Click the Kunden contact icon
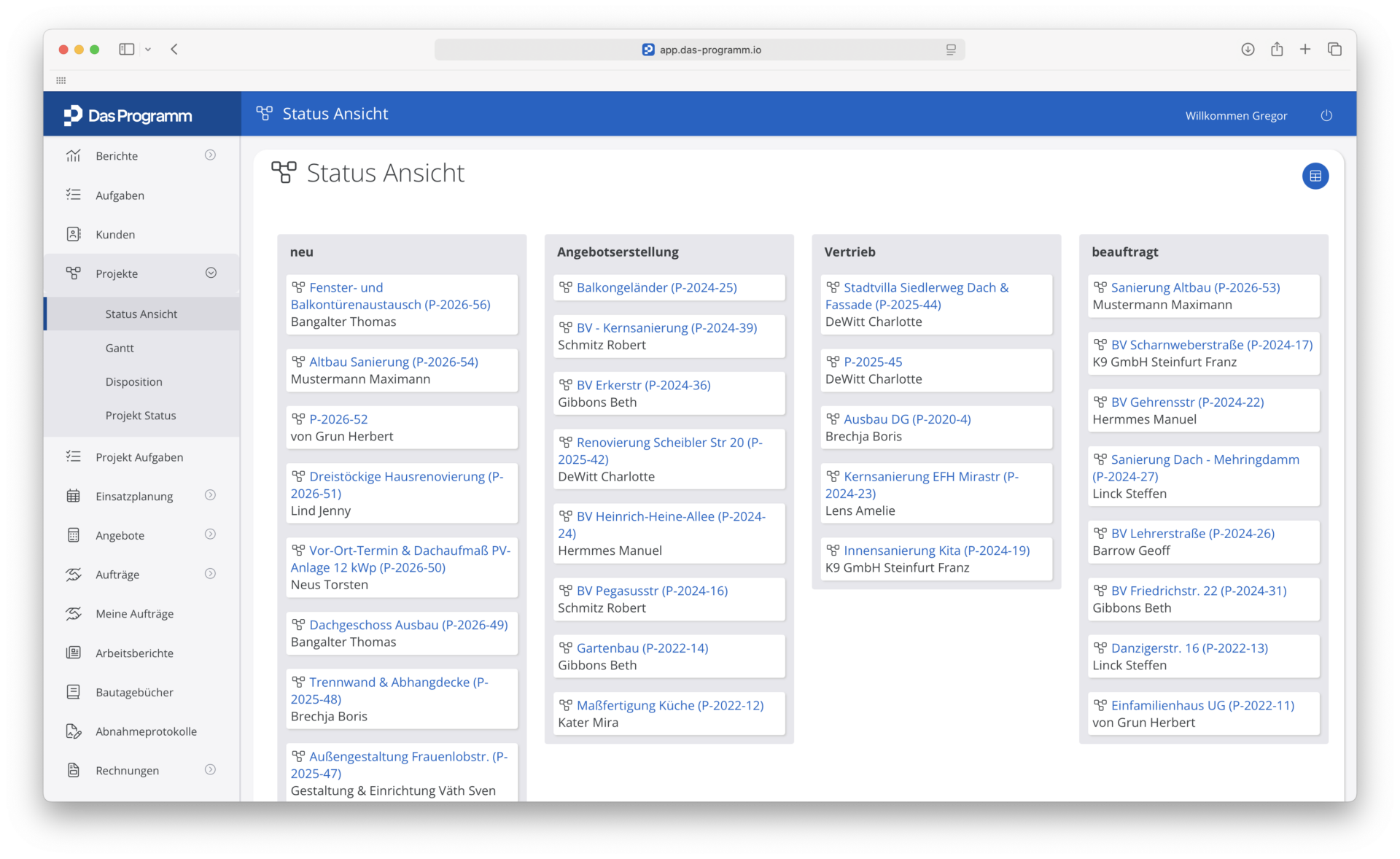The image size is (1400, 859). pos(74,234)
